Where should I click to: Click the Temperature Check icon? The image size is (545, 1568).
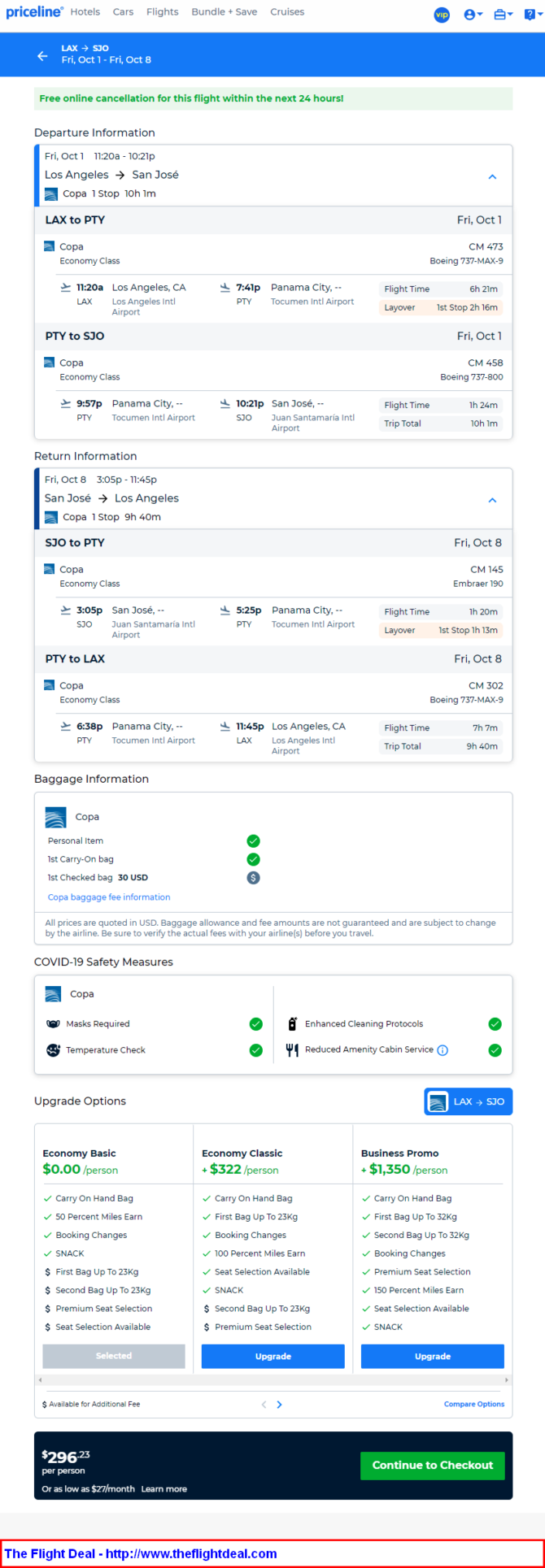(x=53, y=1050)
